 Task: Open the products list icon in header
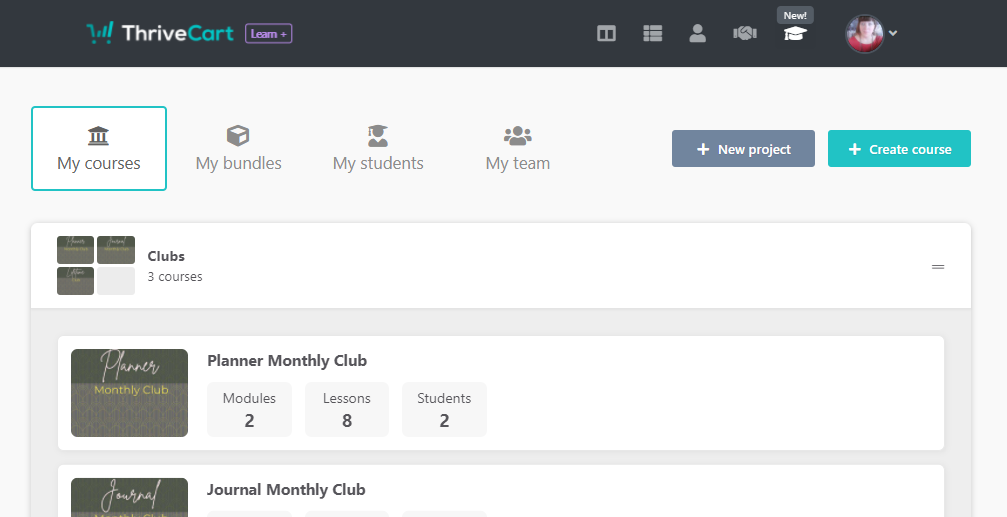(652, 33)
